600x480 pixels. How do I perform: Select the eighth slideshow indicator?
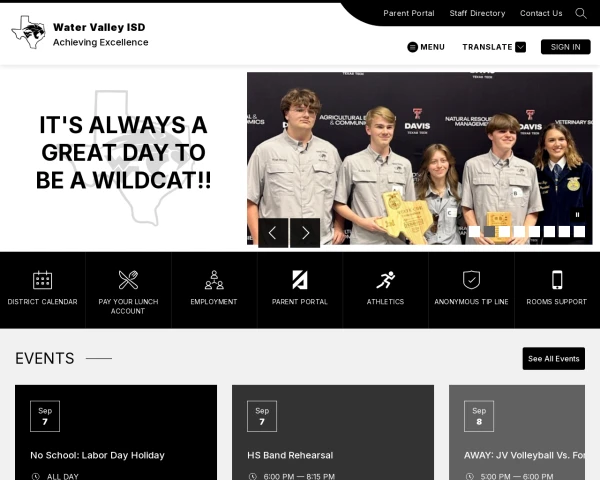pos(579,232)
